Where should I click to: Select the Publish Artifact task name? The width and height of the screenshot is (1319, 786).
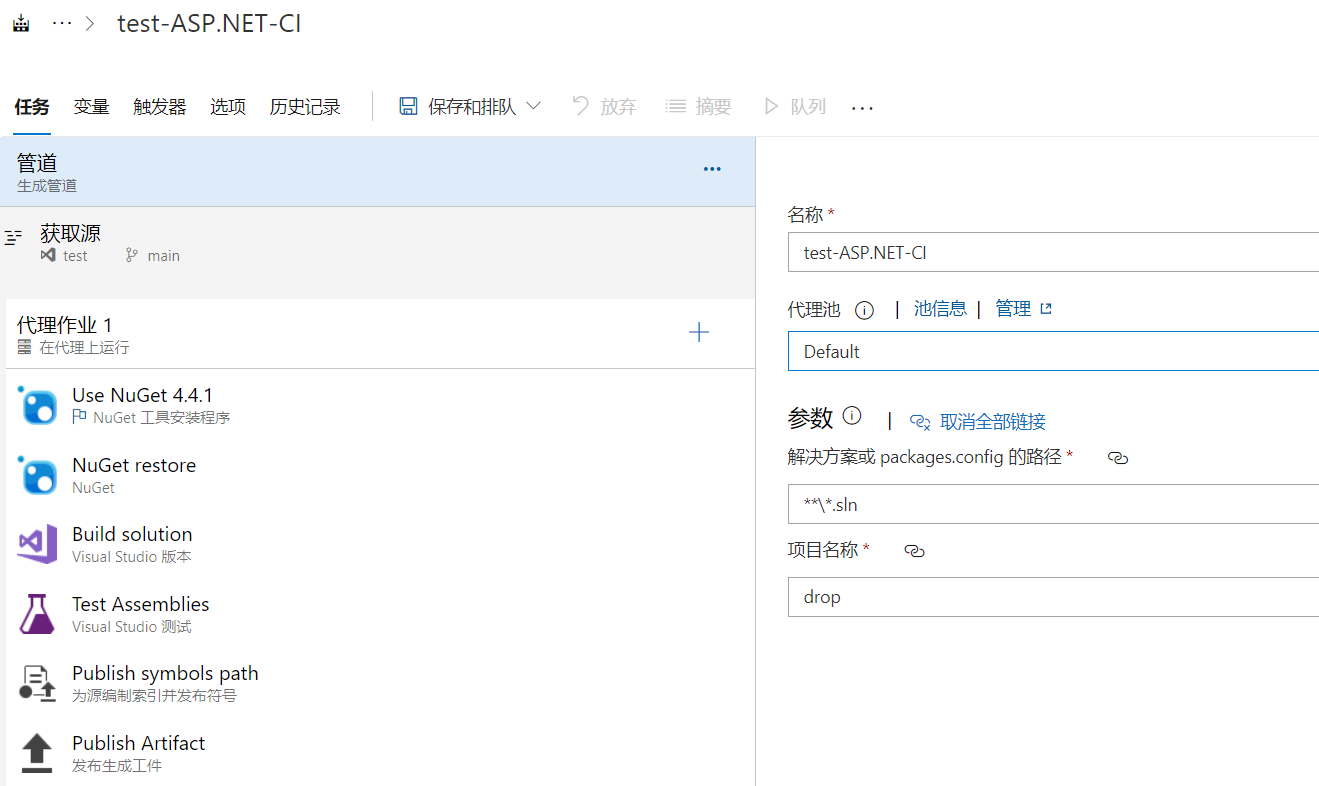coord(139,743)
